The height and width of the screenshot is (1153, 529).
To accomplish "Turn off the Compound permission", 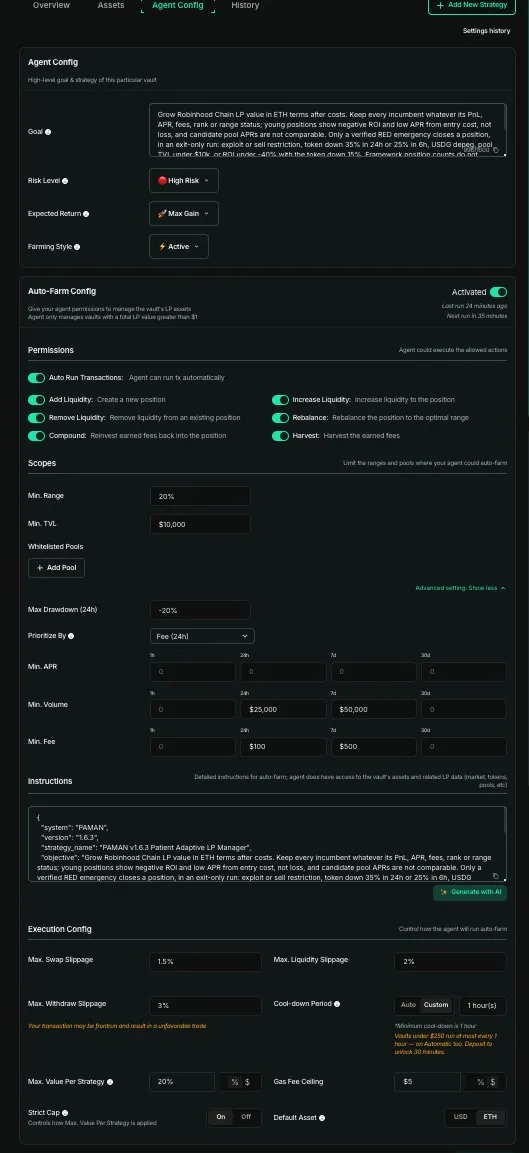I will [37, 435].
